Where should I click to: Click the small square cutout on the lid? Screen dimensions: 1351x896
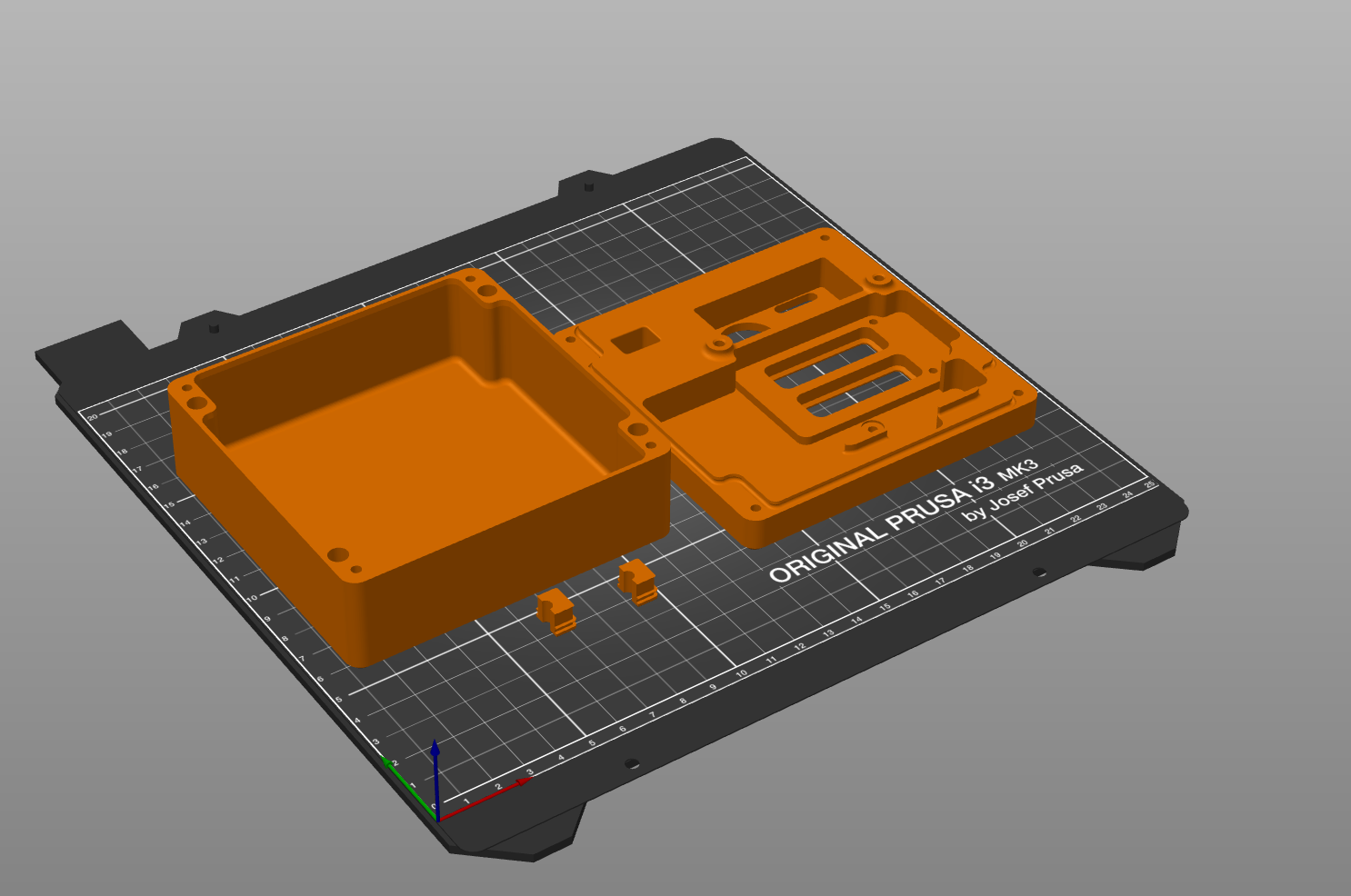[634, 340]
